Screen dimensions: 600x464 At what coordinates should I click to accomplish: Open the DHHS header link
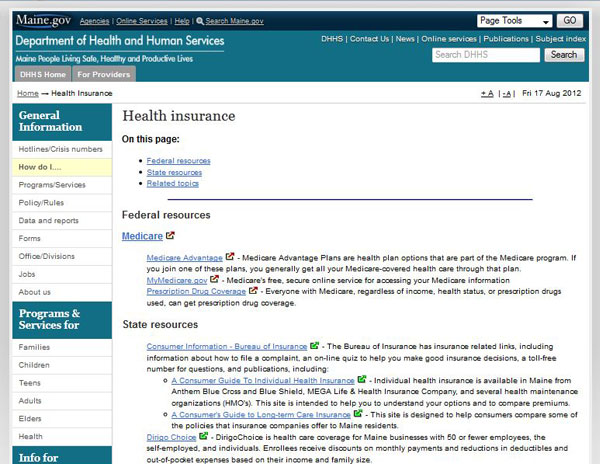[x=332, y=39]
